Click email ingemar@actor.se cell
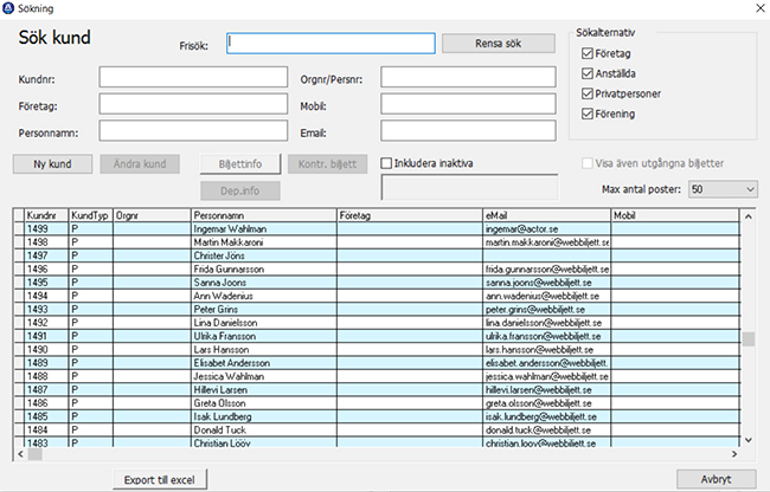Screen dimensions: 770x492 pos(547,229)
